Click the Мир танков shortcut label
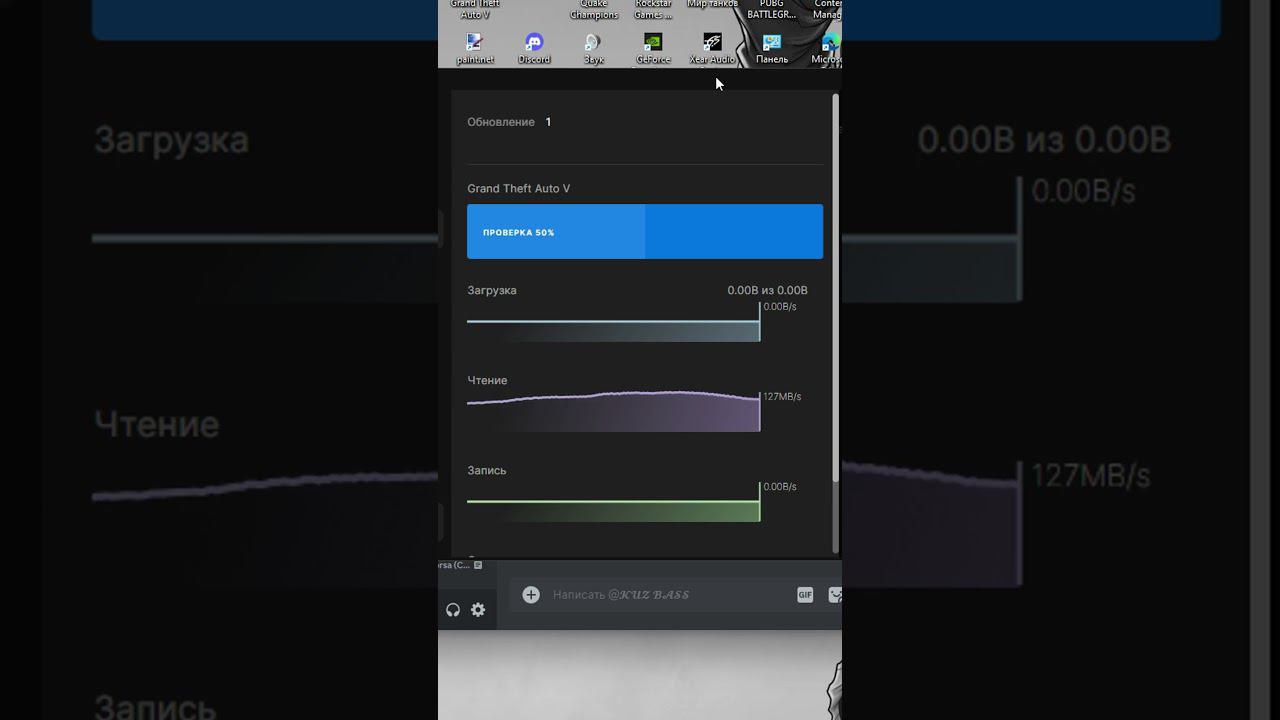 point(712,4)
